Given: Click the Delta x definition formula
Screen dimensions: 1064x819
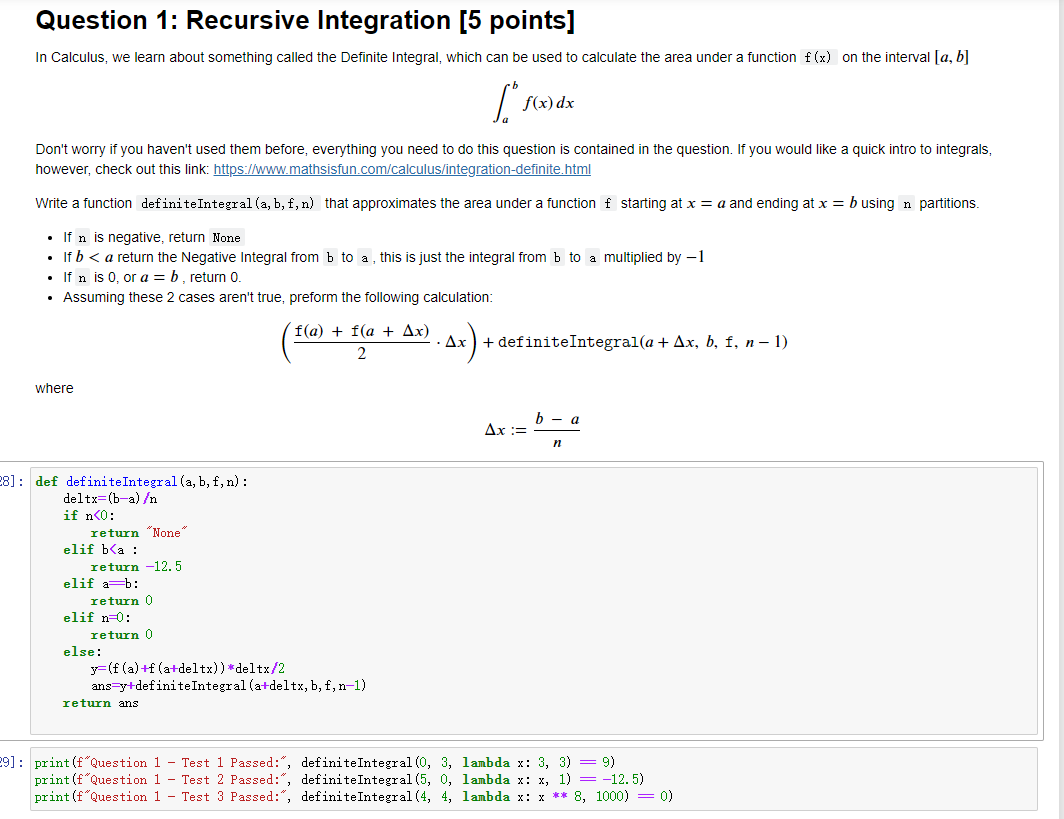Looking at the screenshot, I should coord(531,426).
